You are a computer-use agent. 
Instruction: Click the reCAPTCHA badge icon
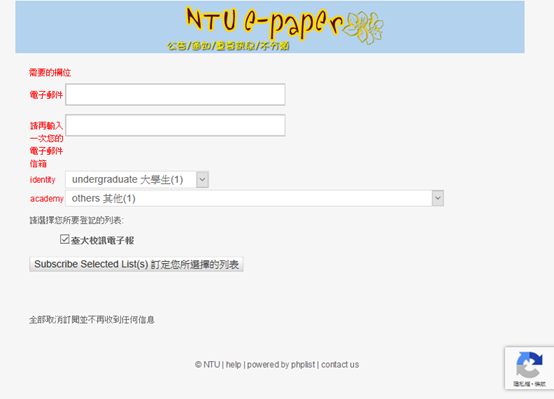pos(529,365)
